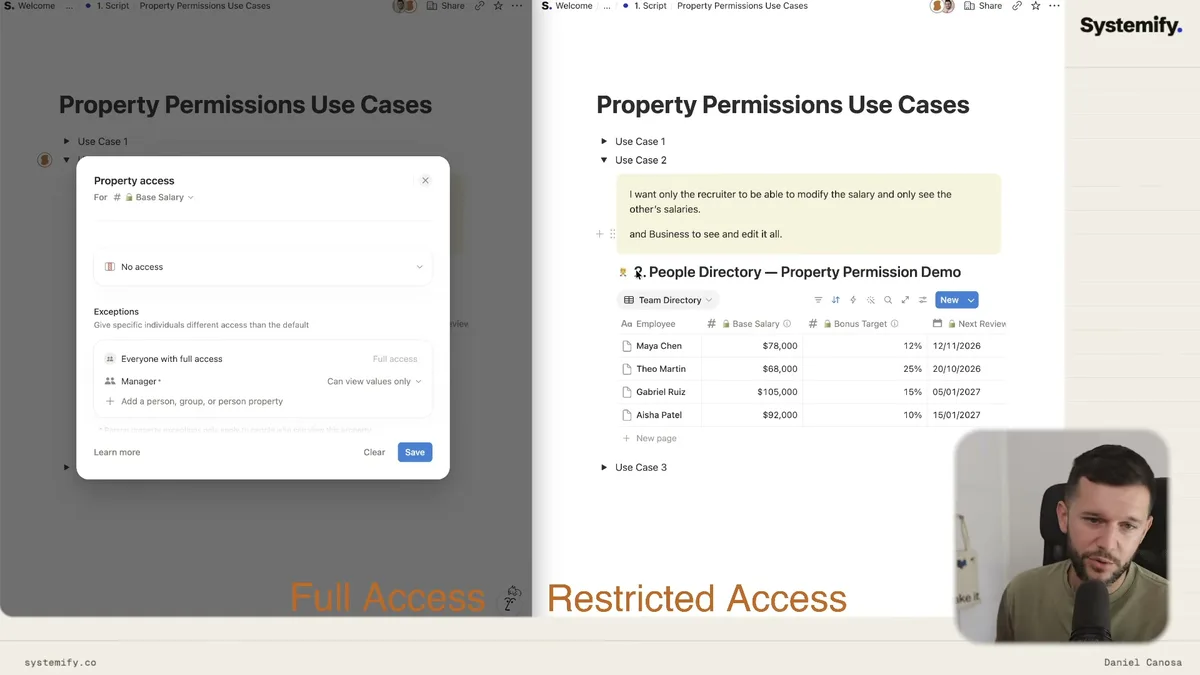This screenshot has width=1200, height=675.
Task: Click the New button in People Directory
Action: coord(949,300)
